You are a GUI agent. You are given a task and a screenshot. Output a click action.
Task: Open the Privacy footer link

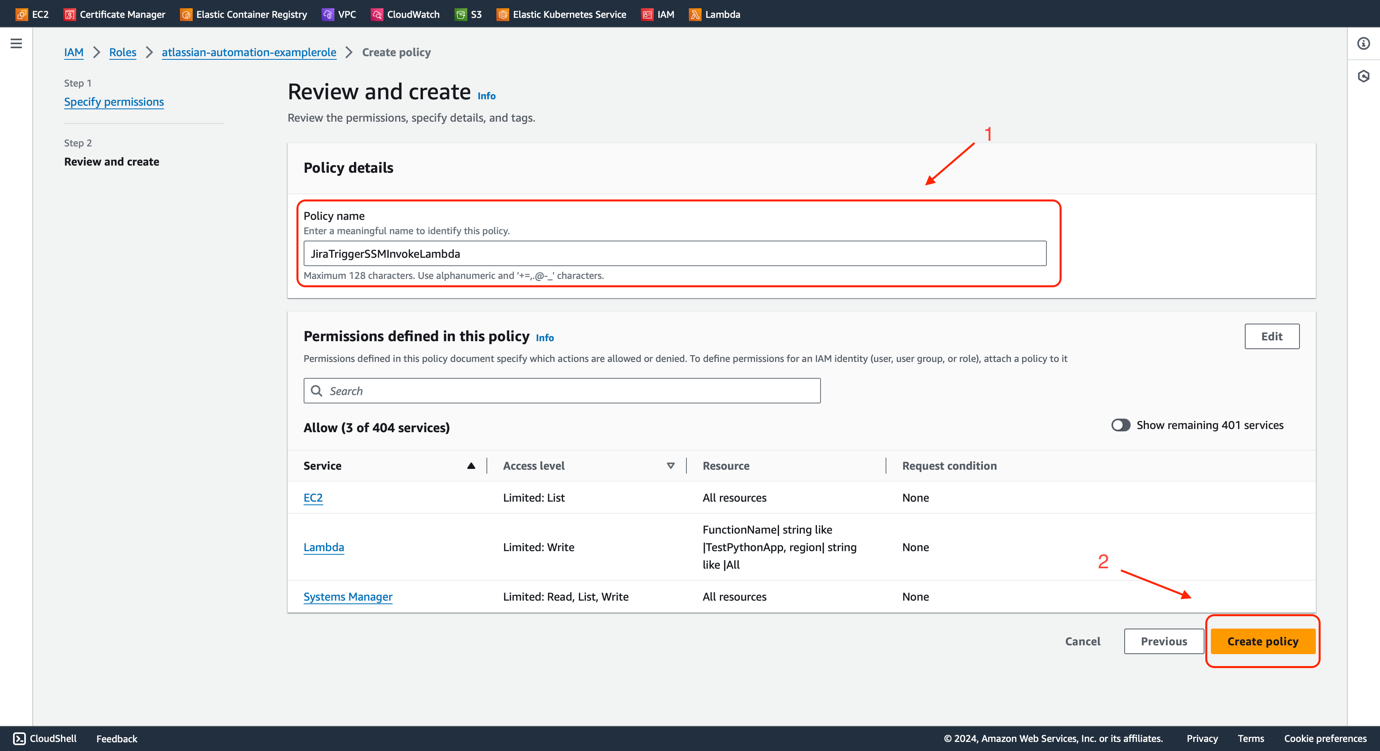click(x=1202, y=739)
